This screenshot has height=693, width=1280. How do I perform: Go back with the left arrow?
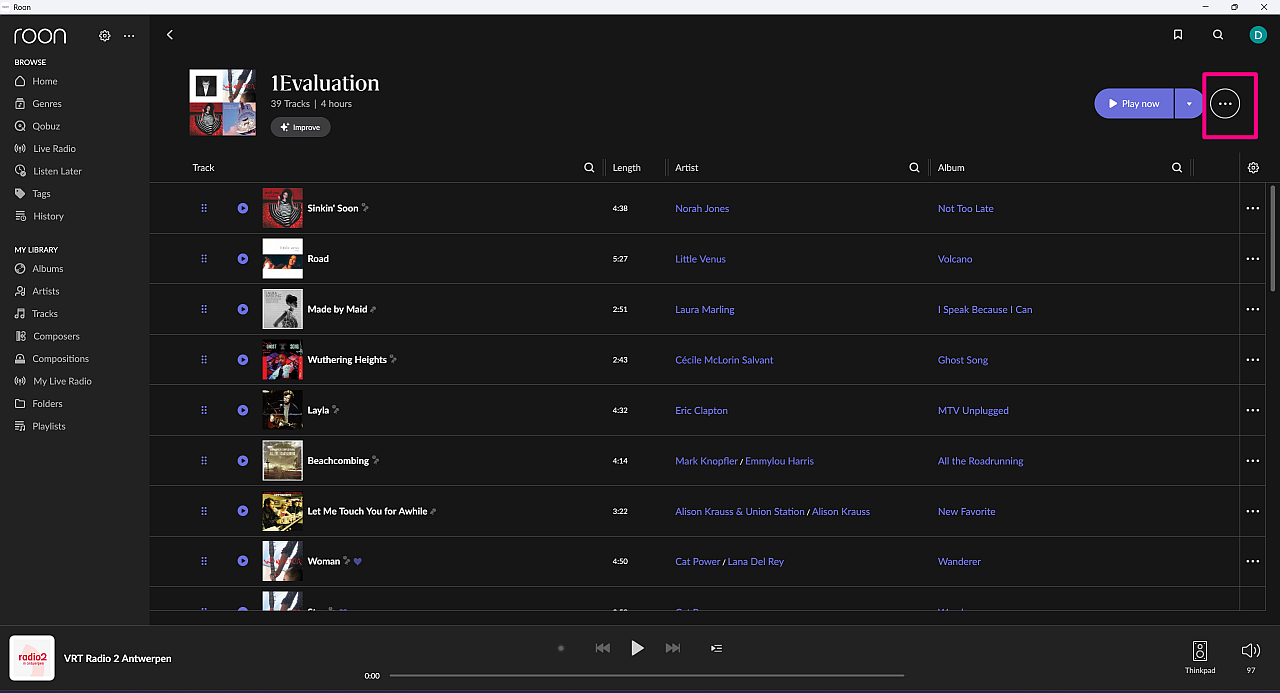point(170,35)
